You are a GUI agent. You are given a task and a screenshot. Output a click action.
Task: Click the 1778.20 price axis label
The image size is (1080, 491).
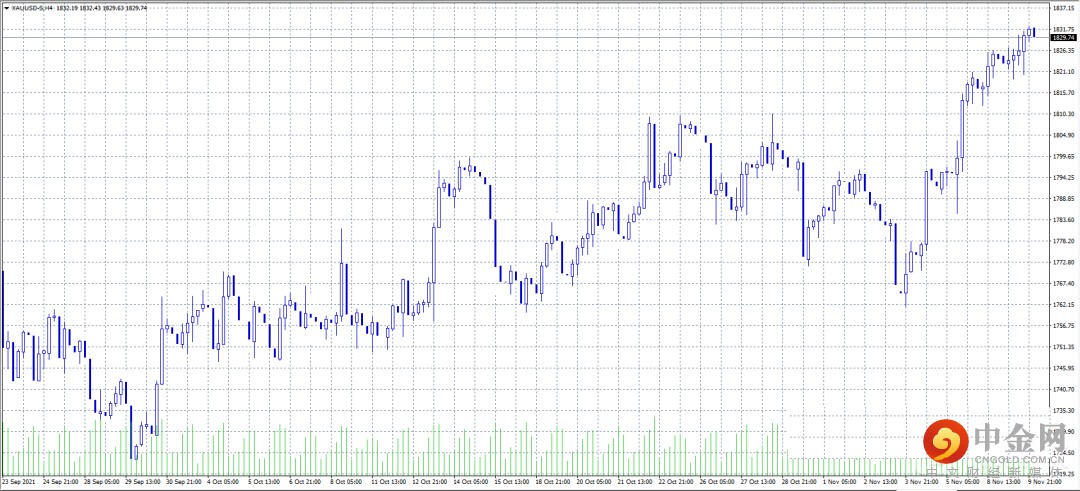(x=1064, y=241)
